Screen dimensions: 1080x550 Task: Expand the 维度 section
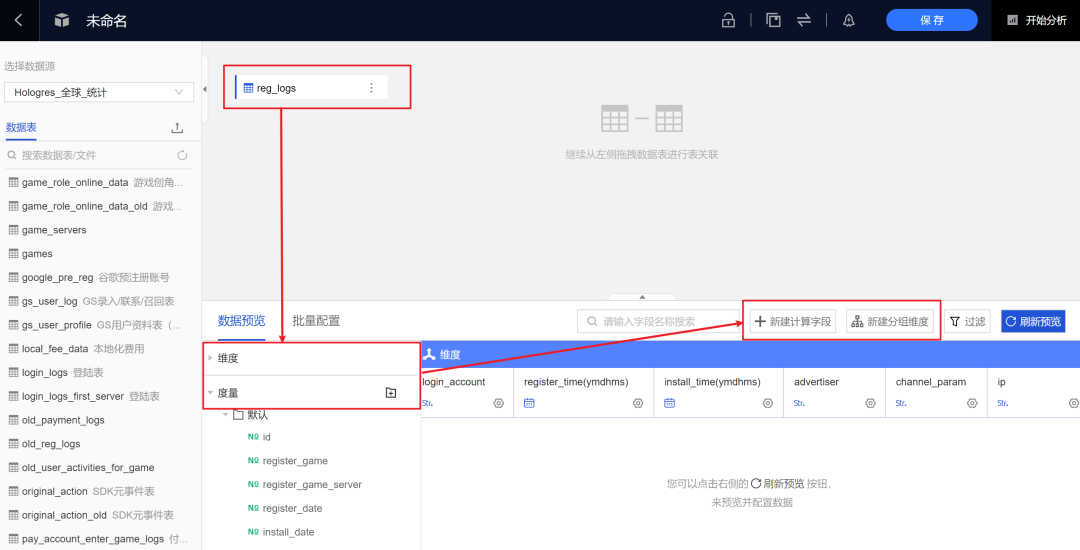coord(210,358)
